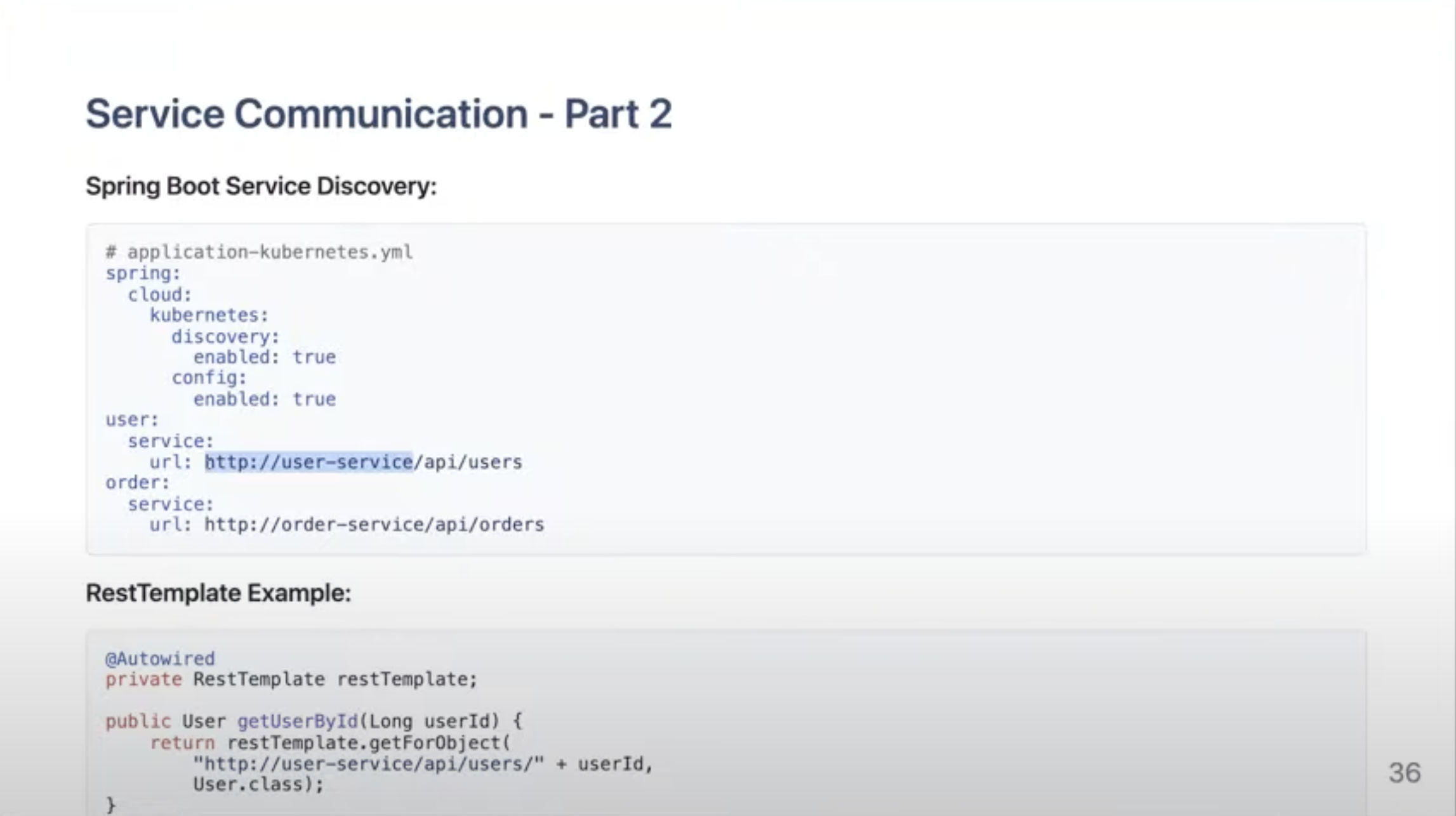Click enabled: true under discovery
Image resolution: width=1456 pixels, height=816 pixels.
pos(264,357)
